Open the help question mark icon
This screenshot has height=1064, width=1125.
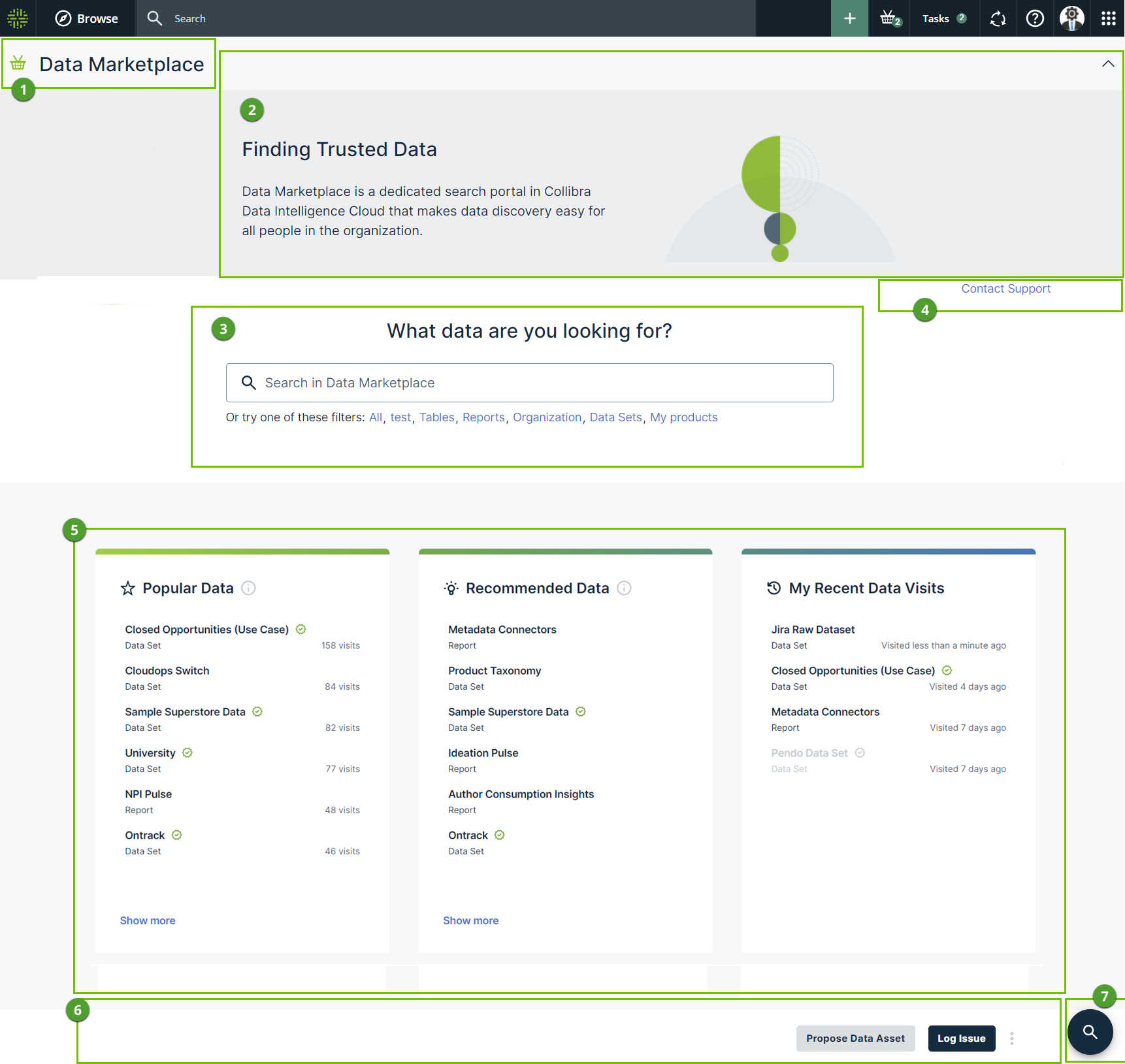pyautogui.click(x=1035, y=18)
